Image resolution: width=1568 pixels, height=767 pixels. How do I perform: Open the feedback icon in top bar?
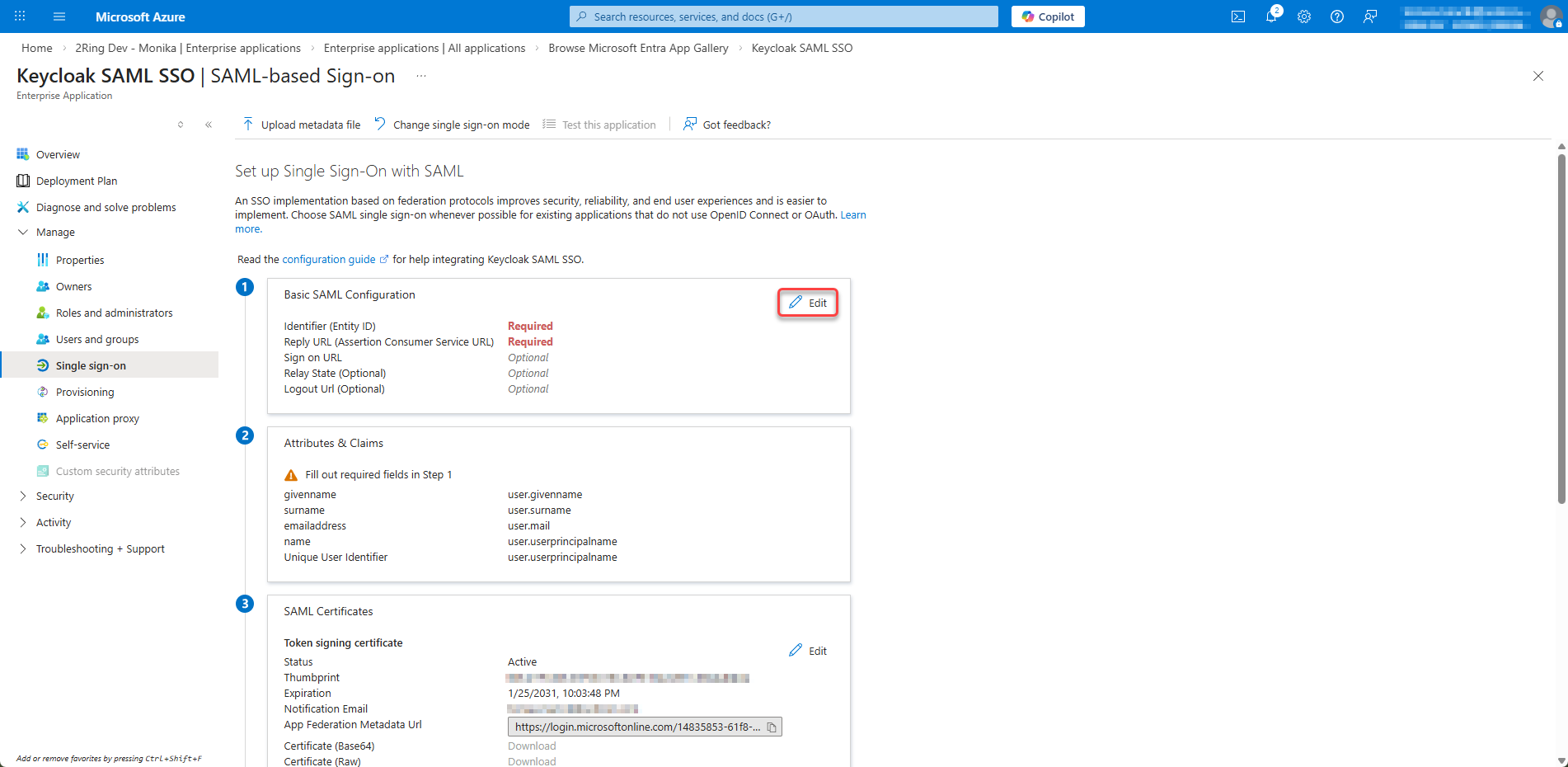pos(1369,16)
